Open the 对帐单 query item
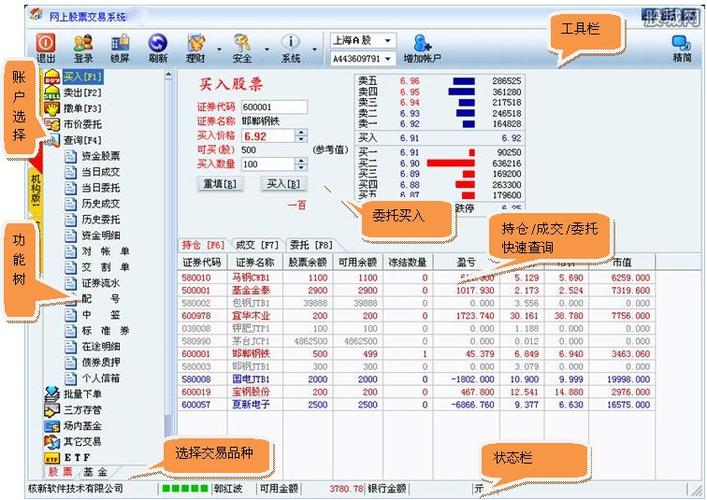This screenshot has width=707, height=500. (x=97, y=251)
